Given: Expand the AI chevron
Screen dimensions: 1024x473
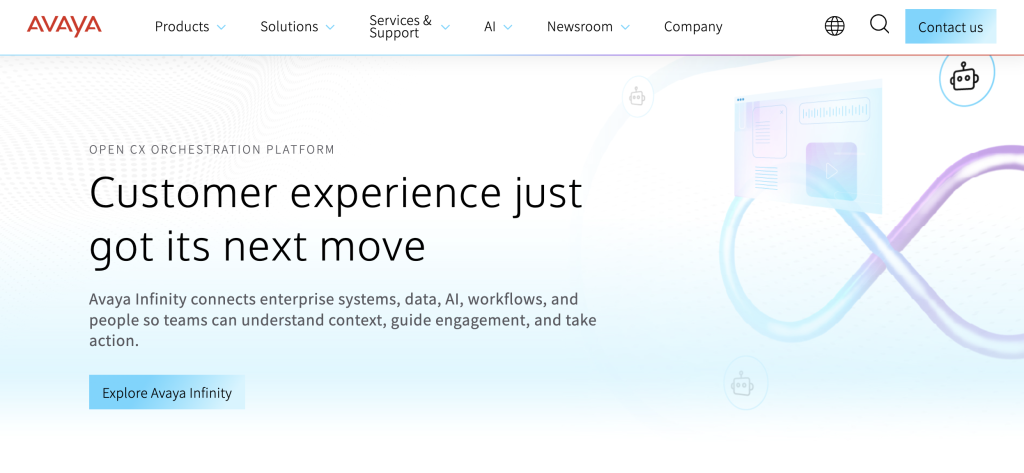Looking at the screenshot, I should pos(507,27).
